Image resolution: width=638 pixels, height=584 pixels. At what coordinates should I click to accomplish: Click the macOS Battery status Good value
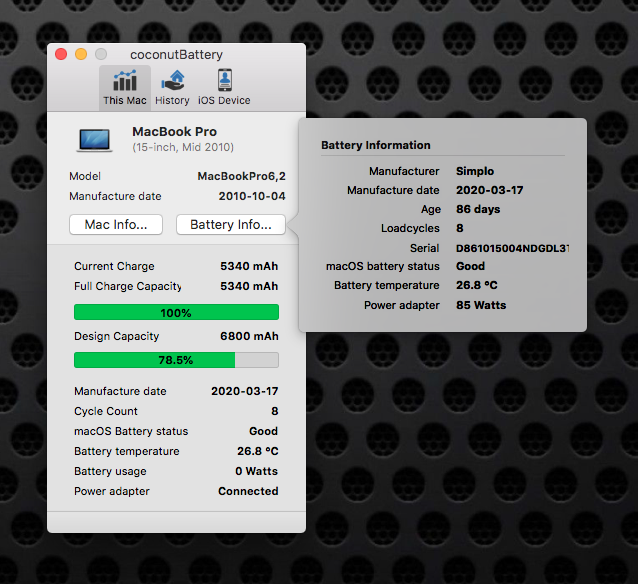point(263,431)
